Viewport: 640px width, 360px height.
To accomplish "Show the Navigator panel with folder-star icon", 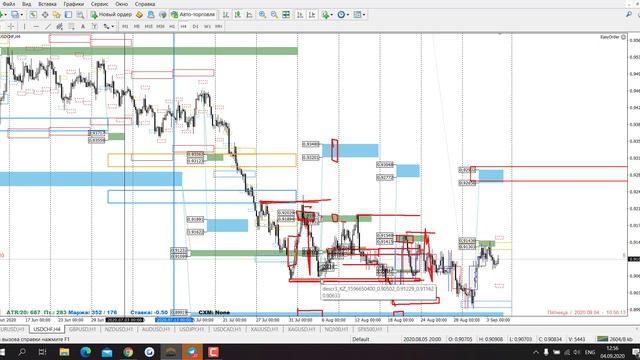I will pos(56,15).
